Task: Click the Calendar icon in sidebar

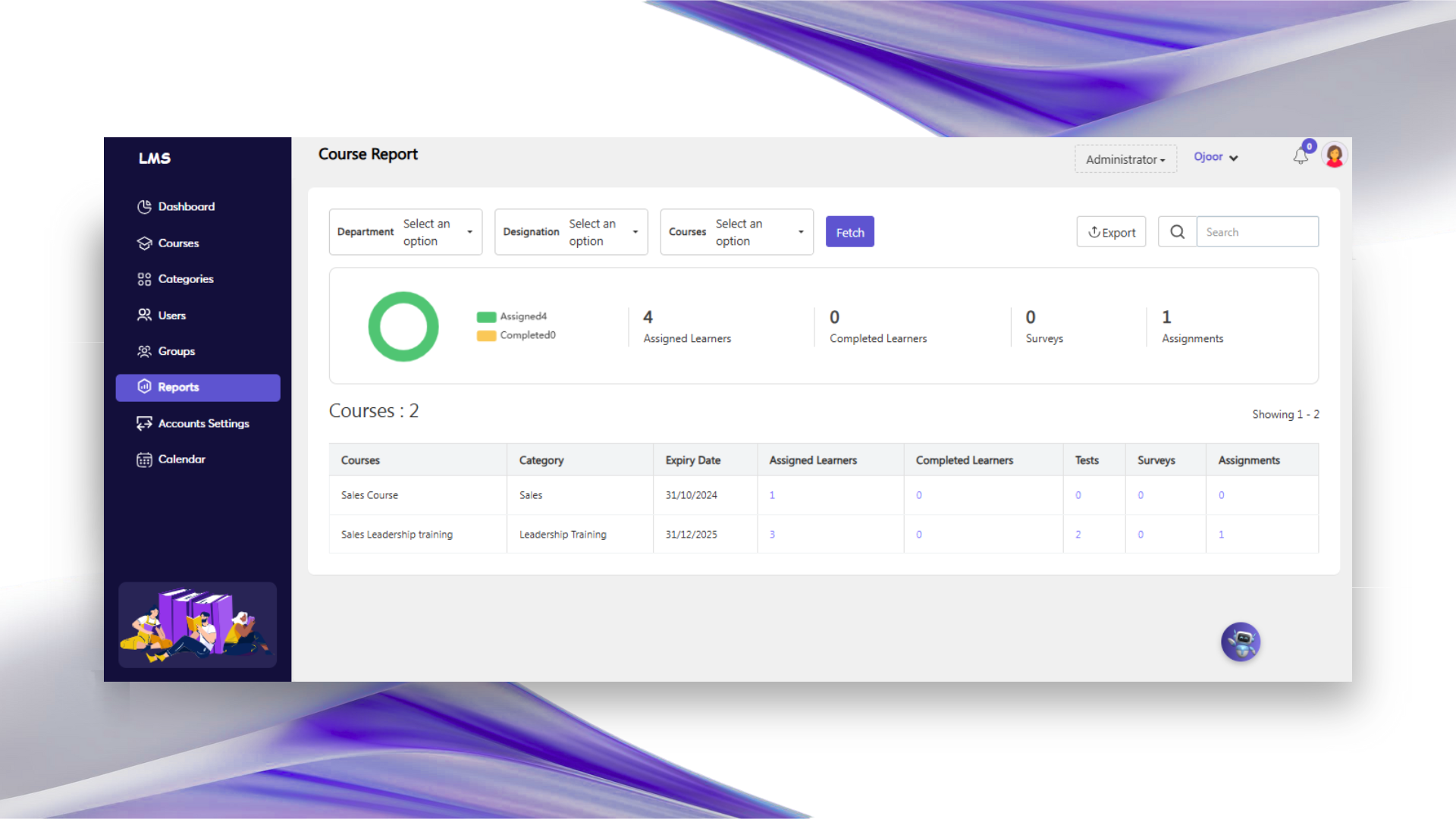Action: point(144,460)
